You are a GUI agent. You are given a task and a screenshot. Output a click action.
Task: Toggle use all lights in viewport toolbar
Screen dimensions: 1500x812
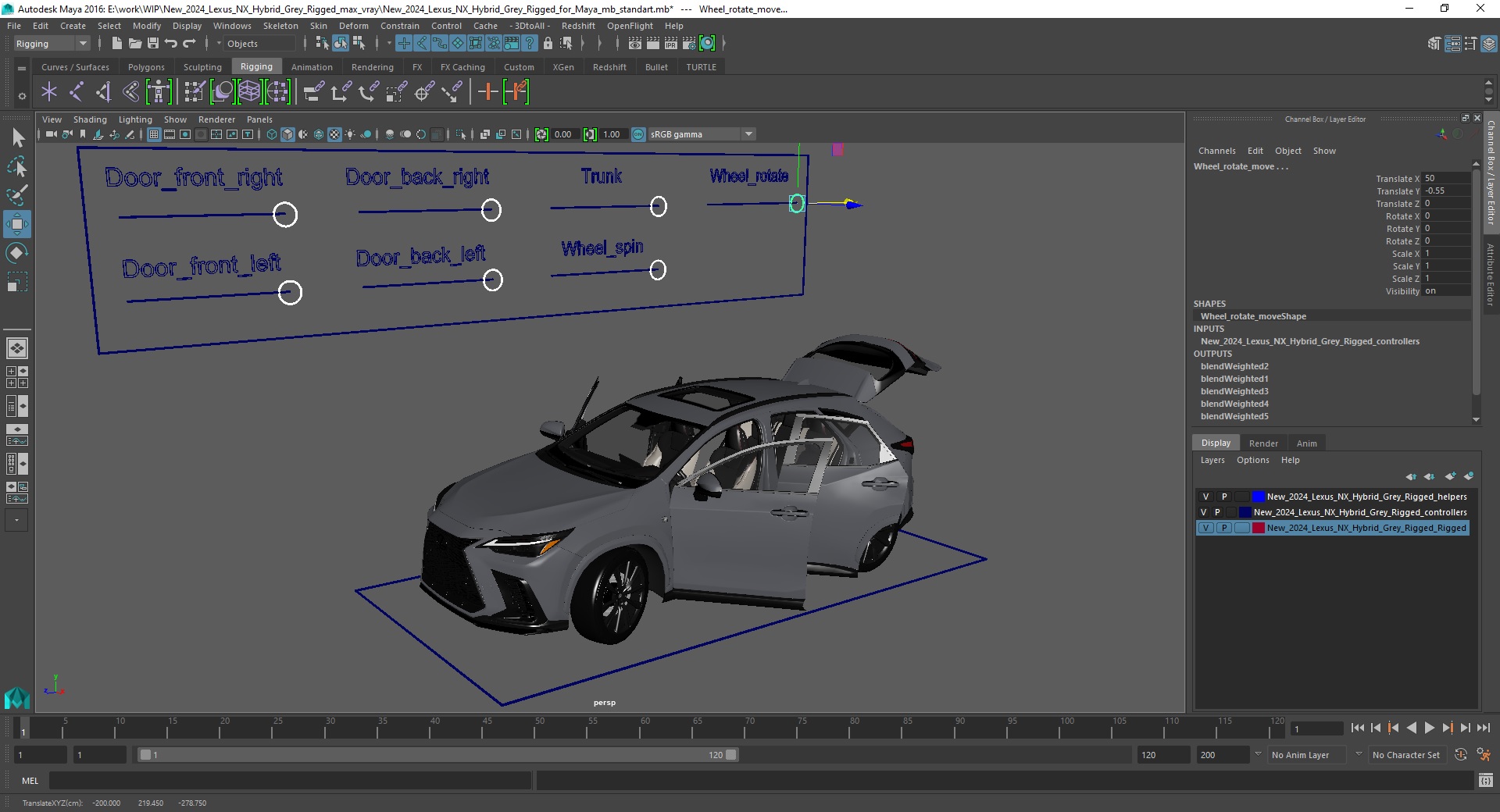tap(350, 134)
